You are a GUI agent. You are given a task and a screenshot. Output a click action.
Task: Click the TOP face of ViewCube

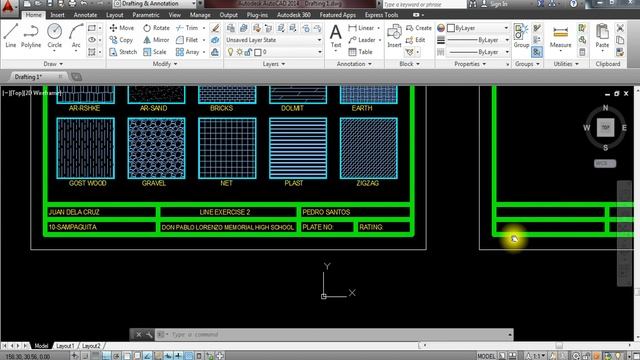605,127
